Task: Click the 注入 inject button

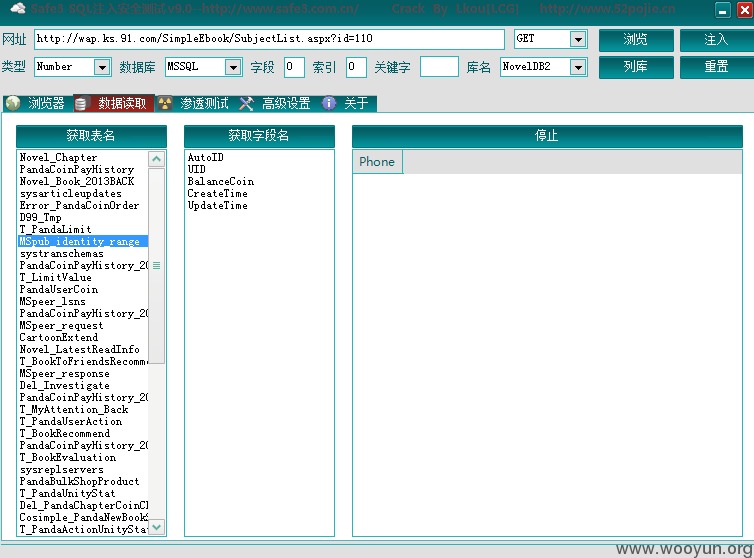Action: pyautogui.click(x=716, y=39)
